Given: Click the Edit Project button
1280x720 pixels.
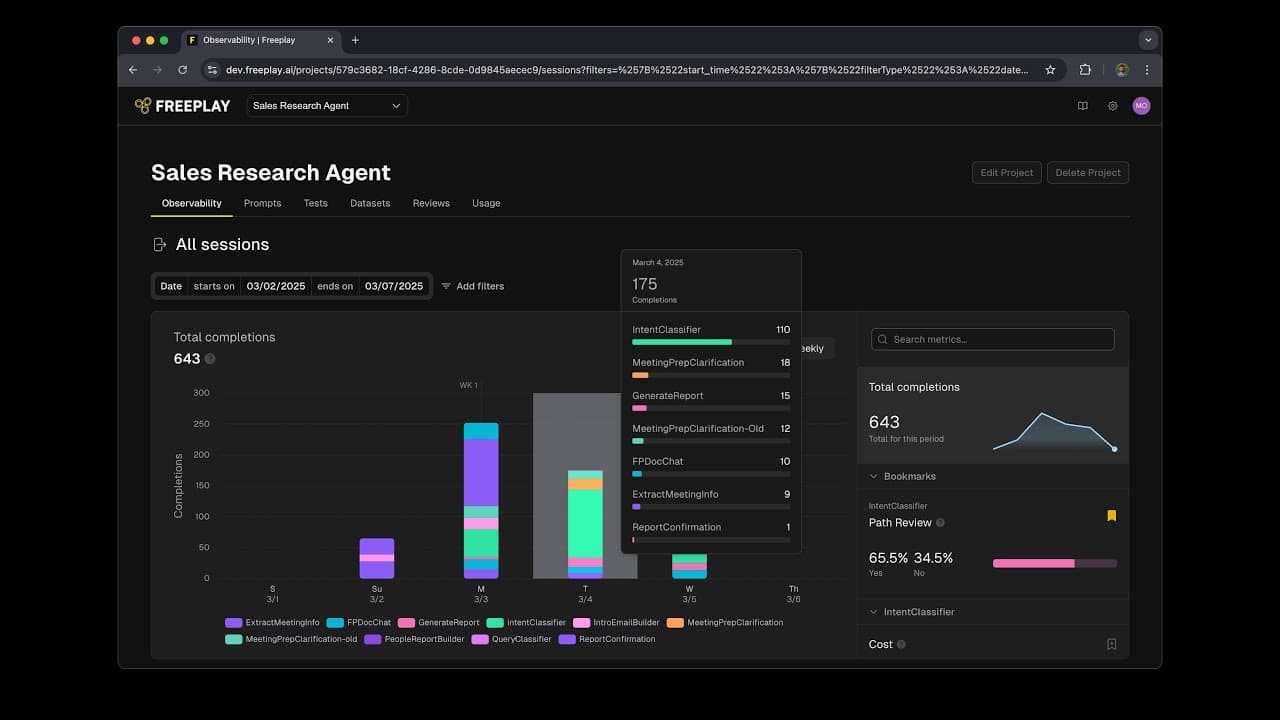Looking at the screenshot, I should tap(1006, 173).
